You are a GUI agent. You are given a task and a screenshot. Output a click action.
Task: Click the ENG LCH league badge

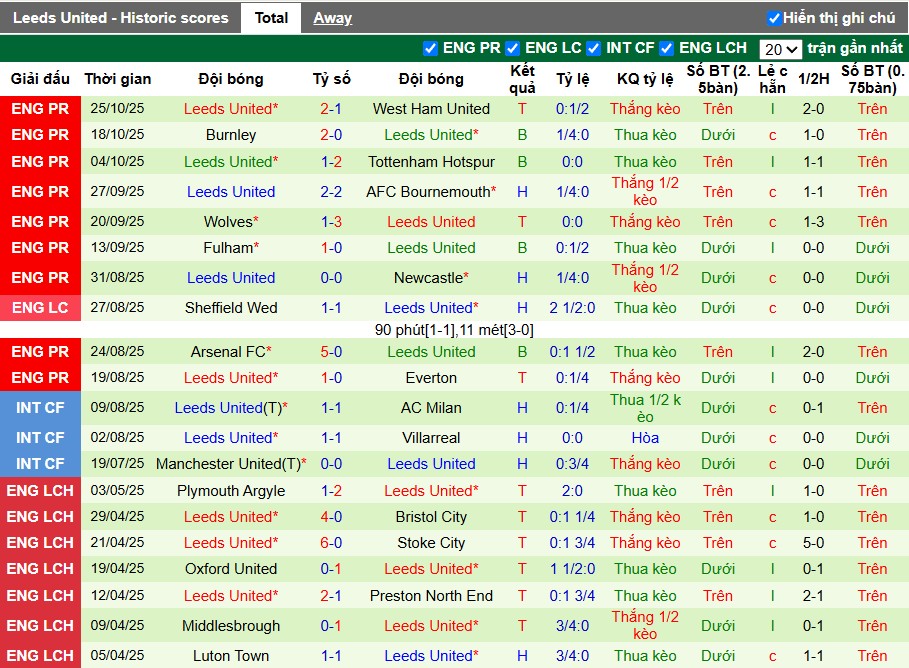pos(40,490)
